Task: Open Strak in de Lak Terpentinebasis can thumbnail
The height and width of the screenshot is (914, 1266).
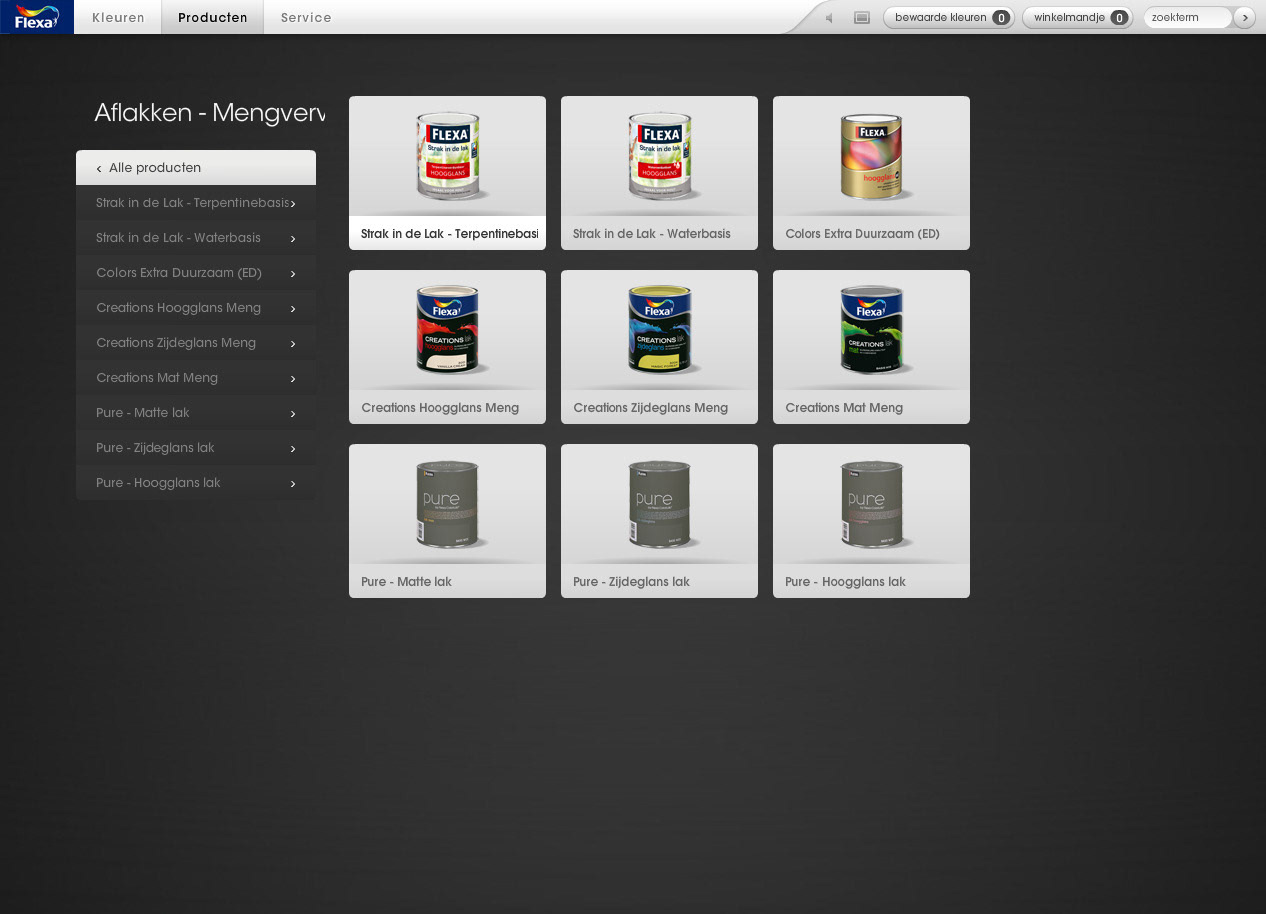Action: click(x=448, y=157)
